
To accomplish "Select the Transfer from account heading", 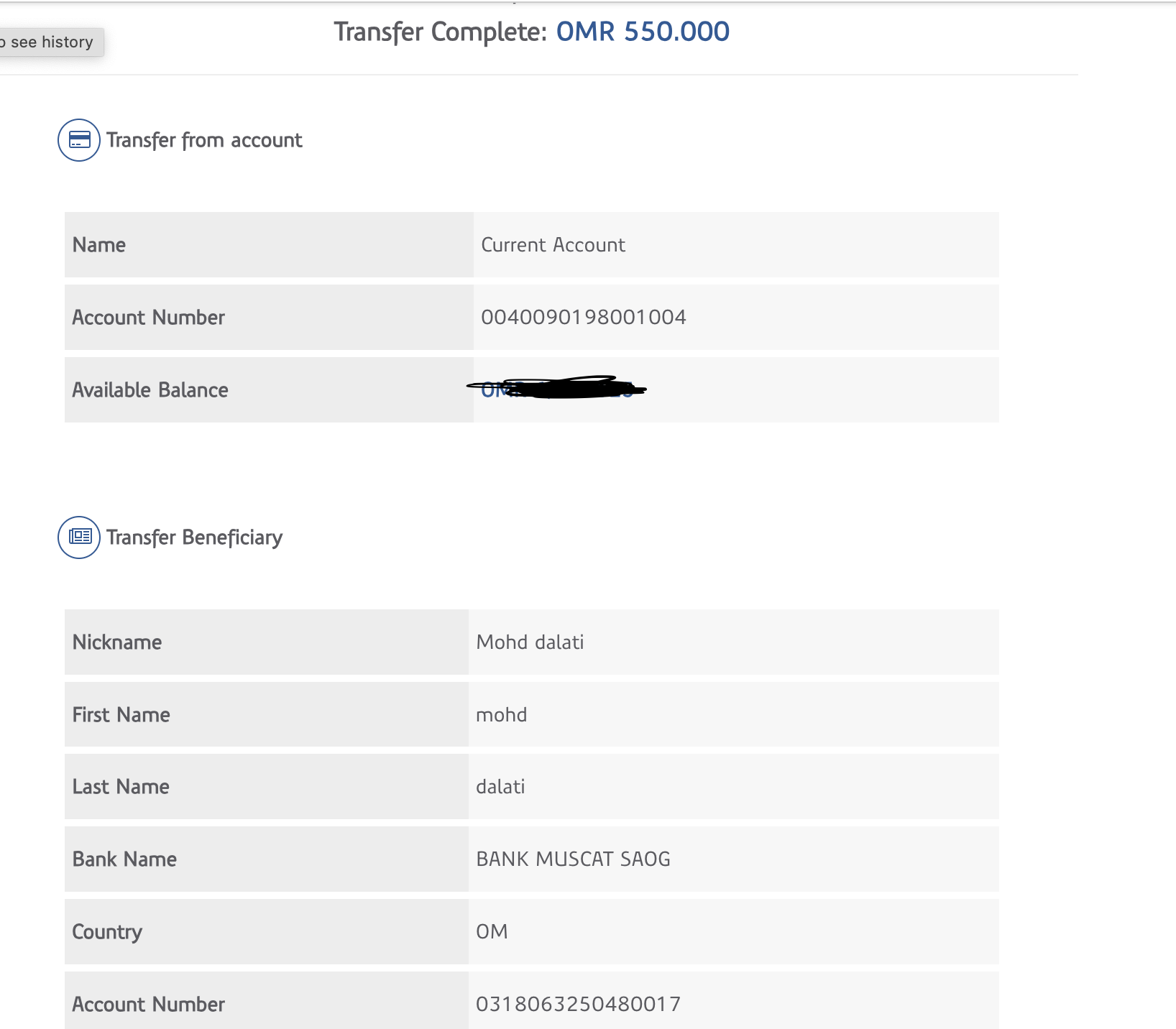I will (204, 140).
